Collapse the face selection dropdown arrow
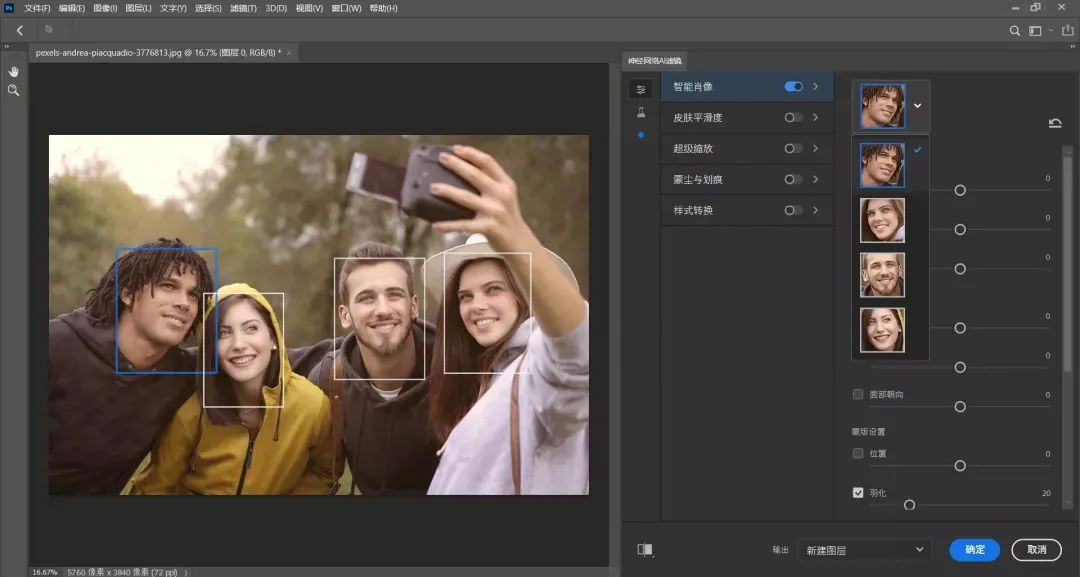The height and width of the screenshot is (577, 1080). click(917, 105)
